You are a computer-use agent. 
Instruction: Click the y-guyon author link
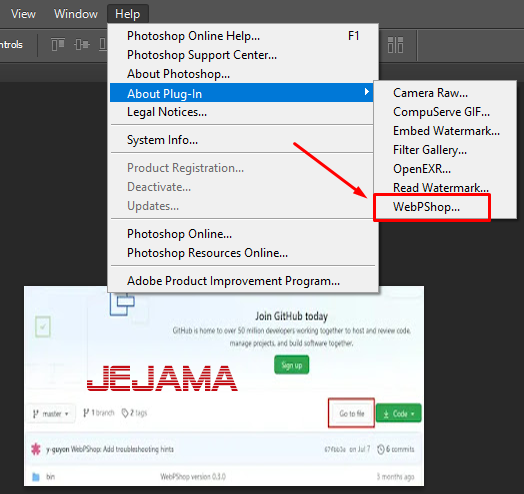point(57,449)
